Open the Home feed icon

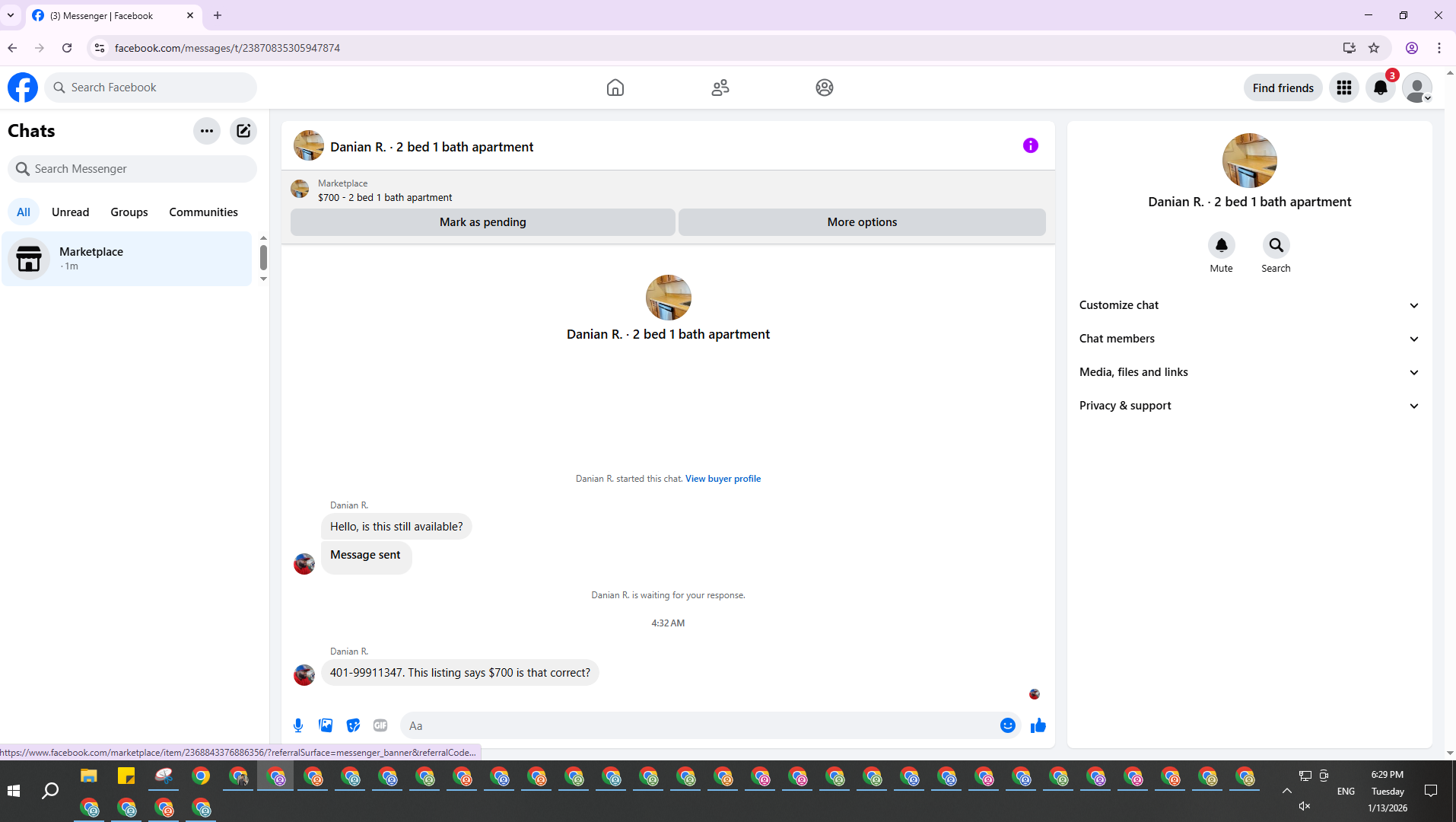click(615, 88)
